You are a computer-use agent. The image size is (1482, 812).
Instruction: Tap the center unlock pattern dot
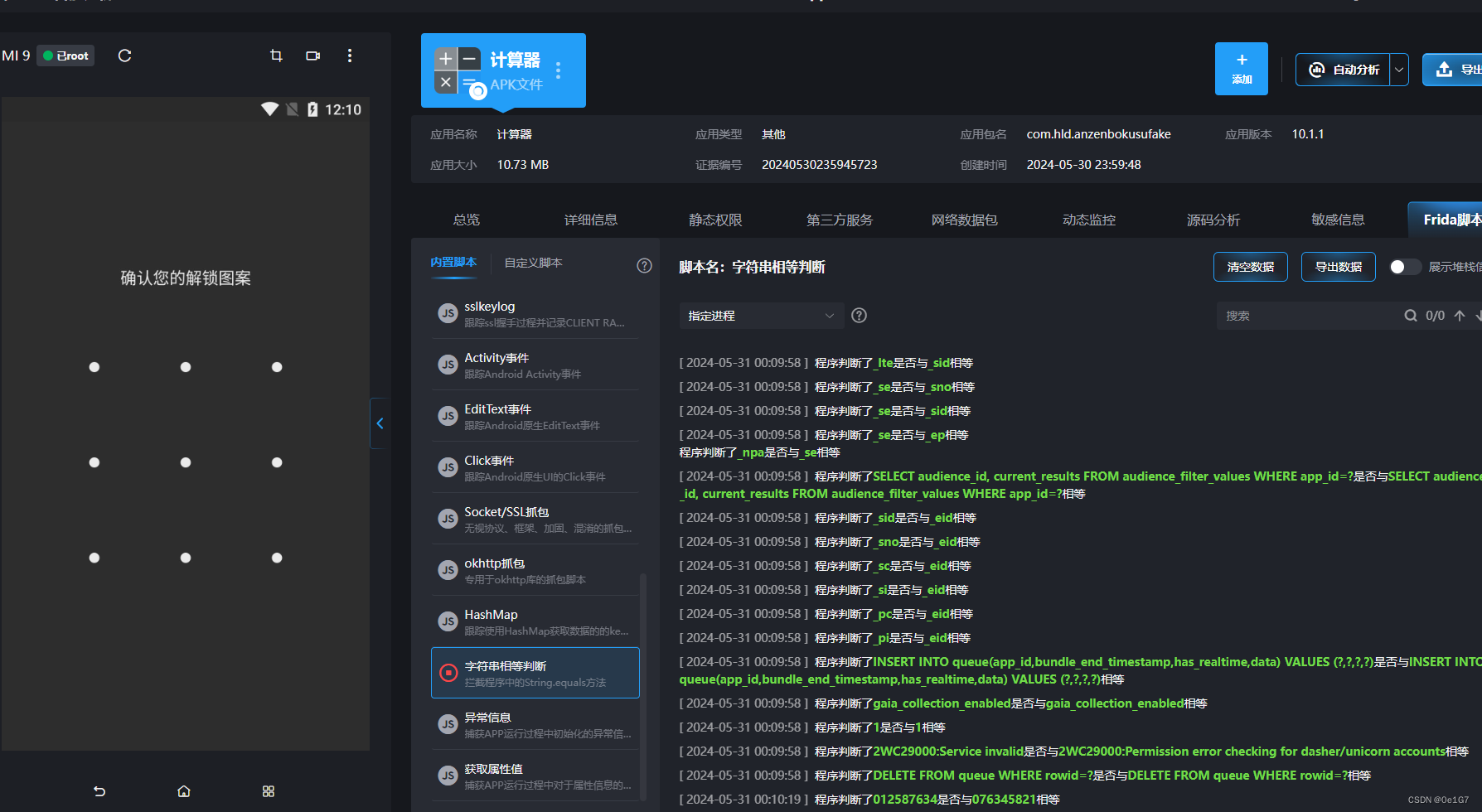tap(186, 462)
